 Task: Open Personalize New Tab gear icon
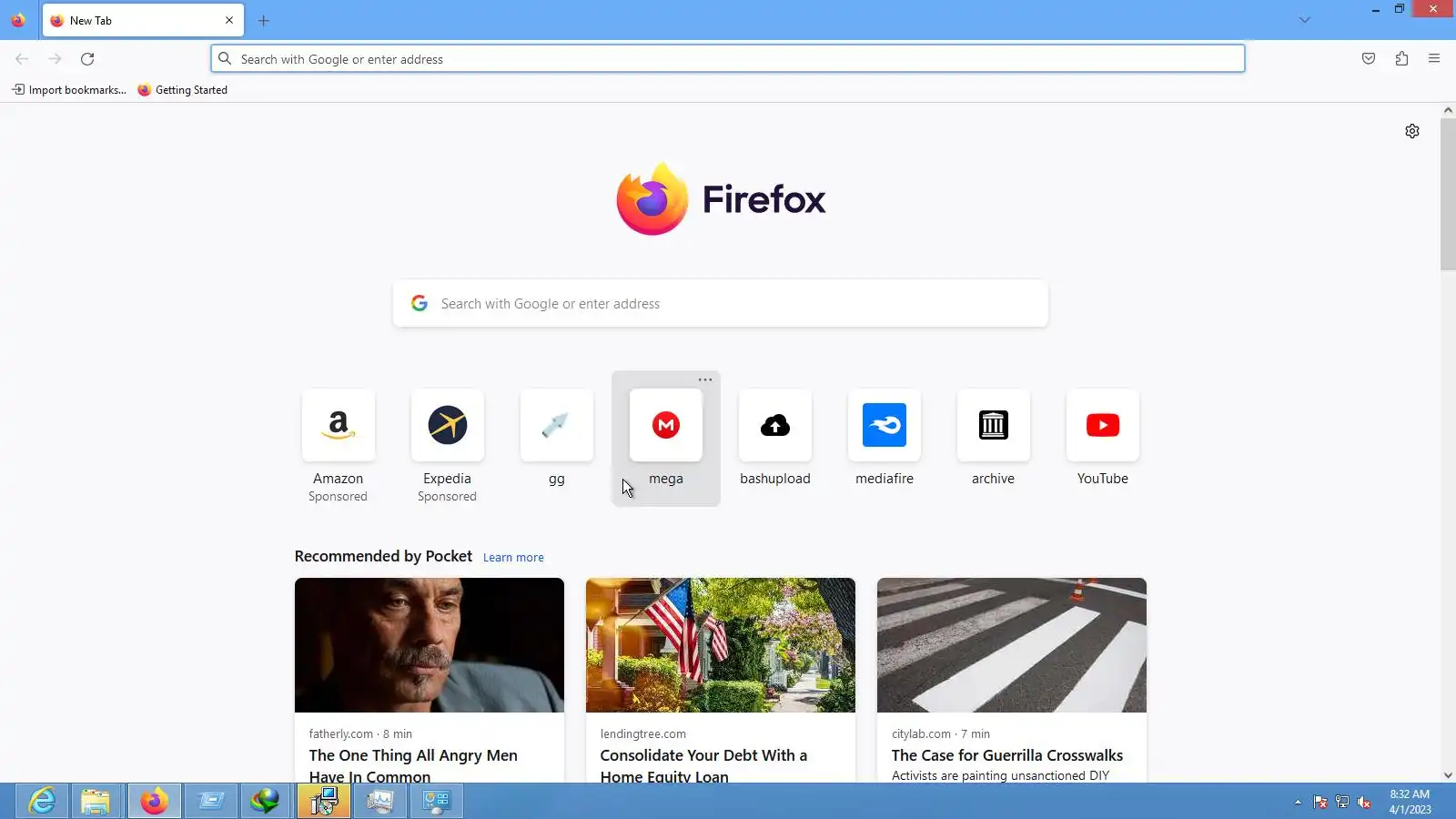coord(1412,131)
